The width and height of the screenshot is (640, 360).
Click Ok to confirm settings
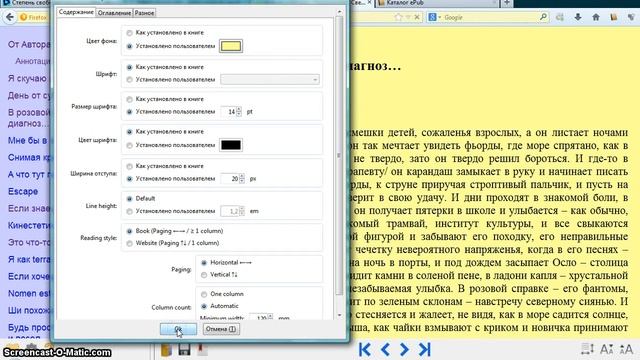click(178, 329)
